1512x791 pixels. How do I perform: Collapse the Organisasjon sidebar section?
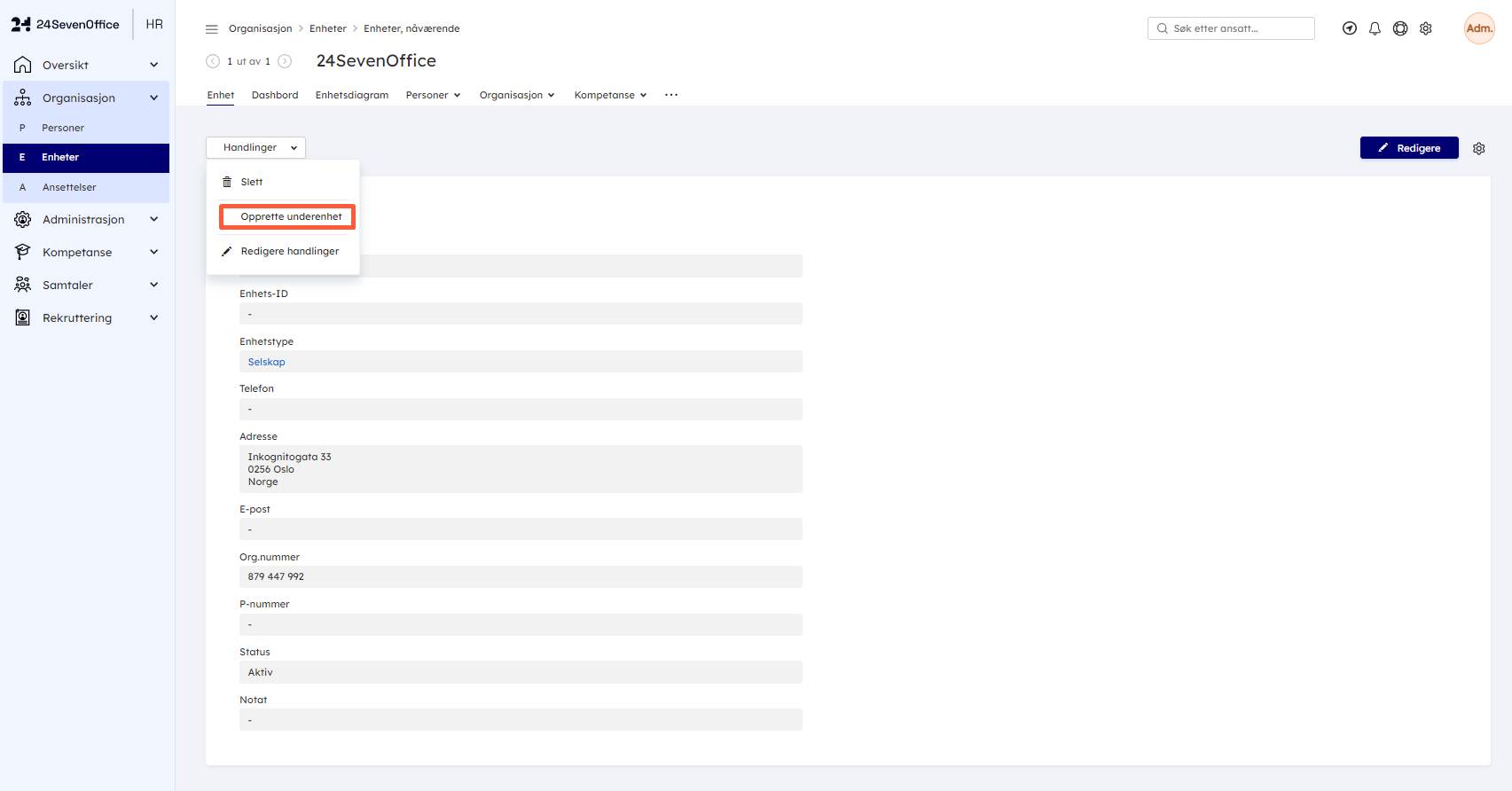tap(154, 98)
